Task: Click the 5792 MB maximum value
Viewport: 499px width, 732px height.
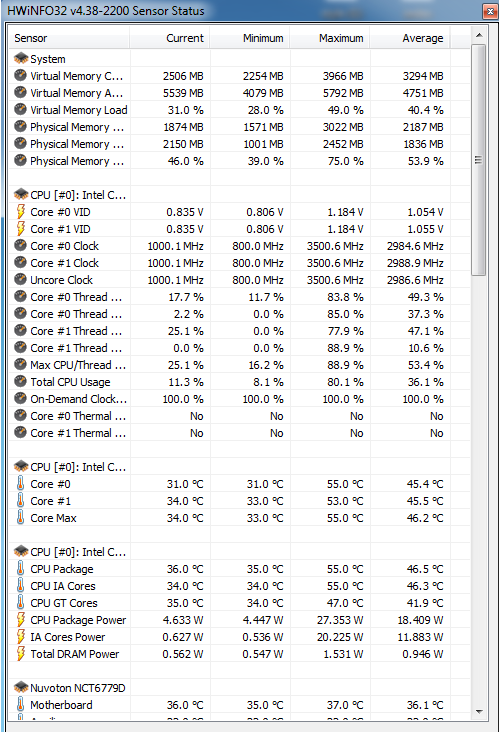Action: pos(343,93)
